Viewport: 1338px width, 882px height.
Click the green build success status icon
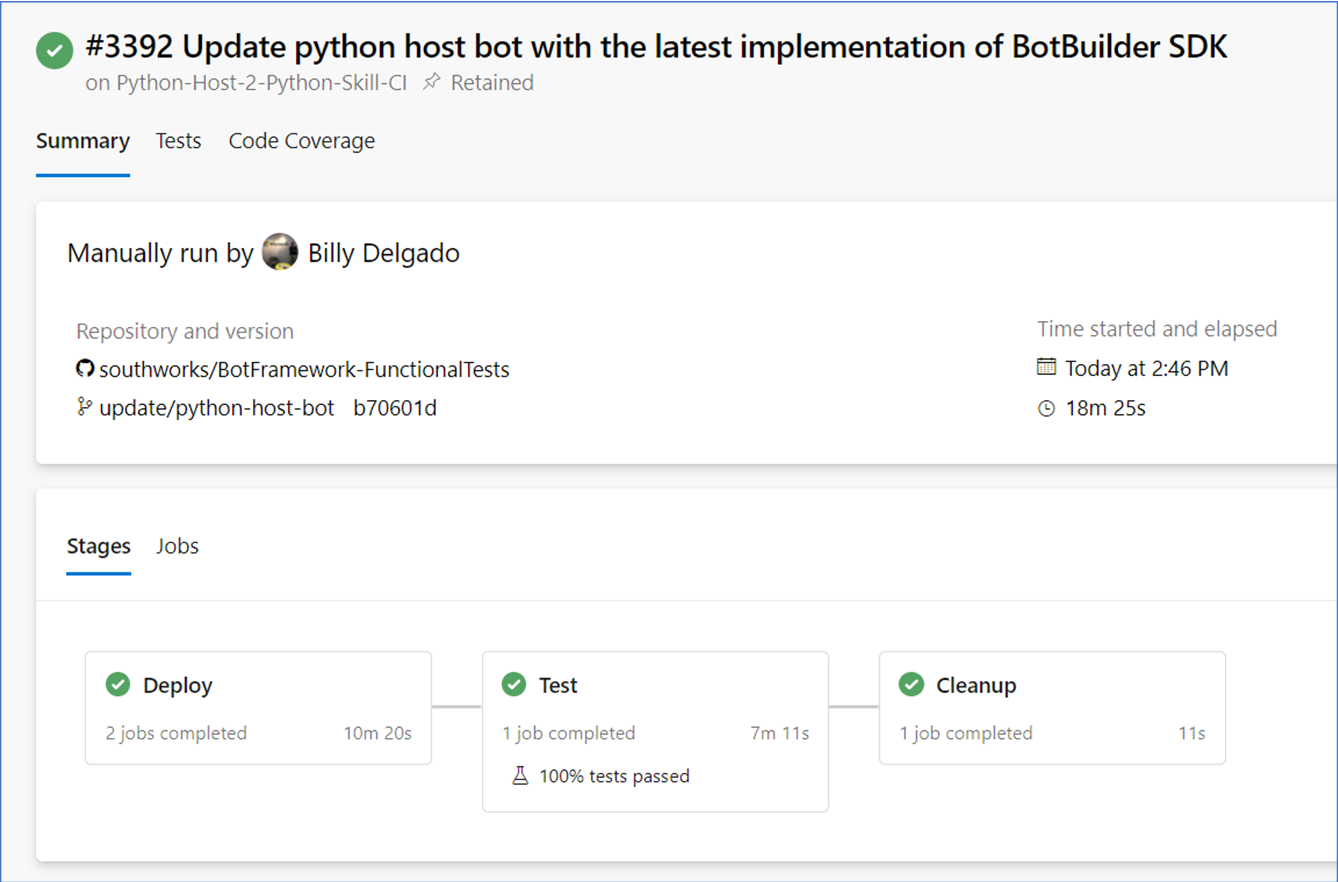click(x=54, y=51)
